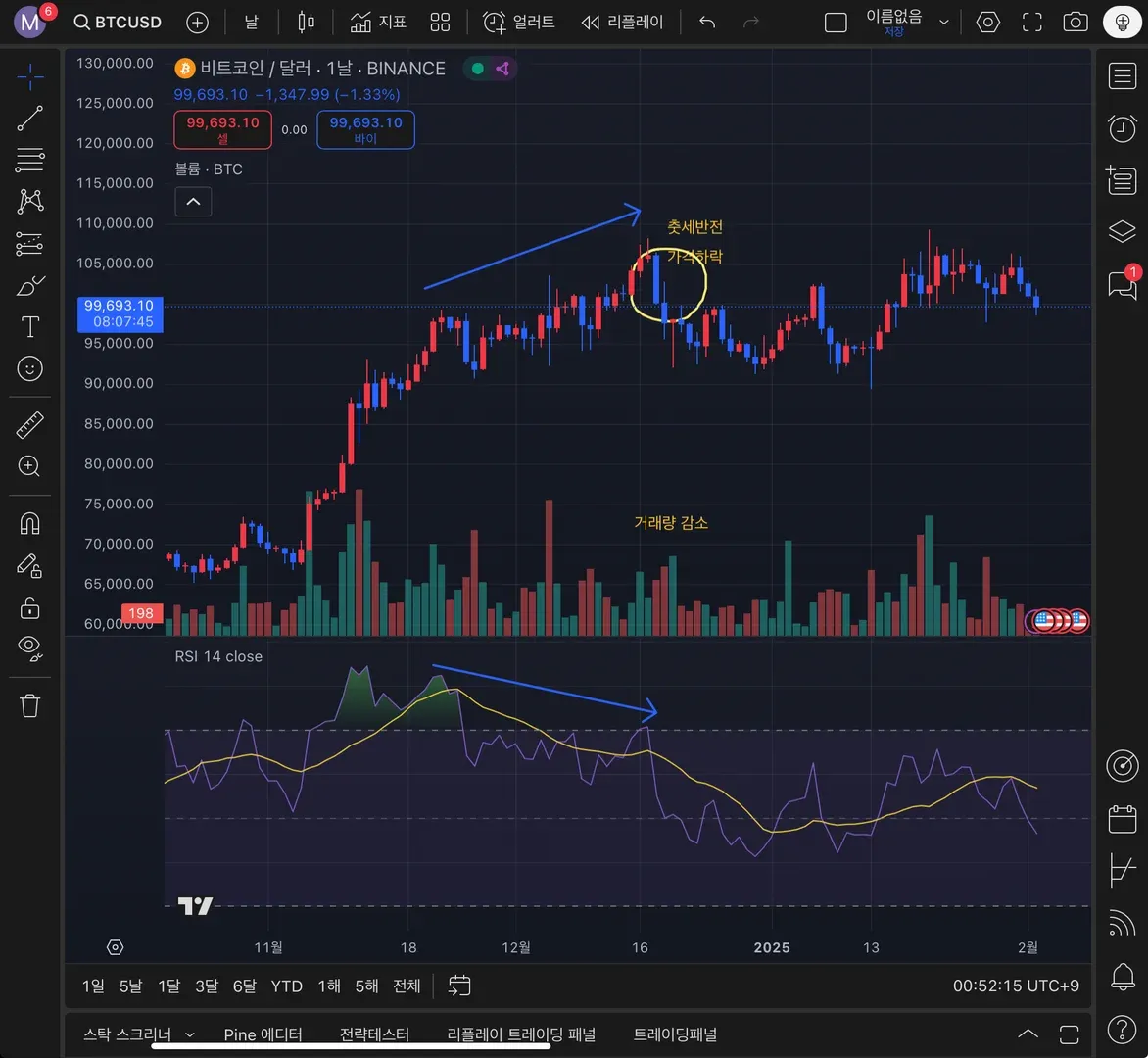Add a symbol to compare
Viewport: 1148px width, 1058px height.
coord(198,23)
